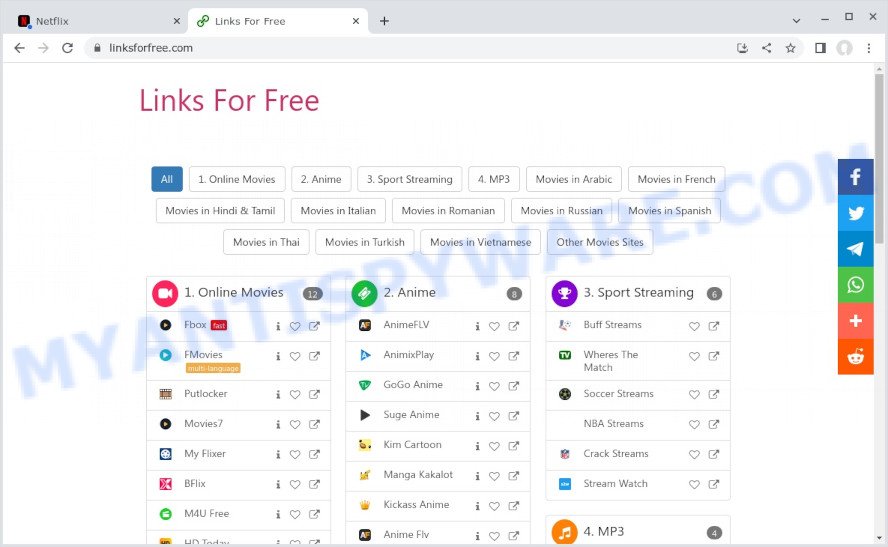Favorite AnimixPlay with heart icon
This screenshot has height=547, width=888.
494,356
